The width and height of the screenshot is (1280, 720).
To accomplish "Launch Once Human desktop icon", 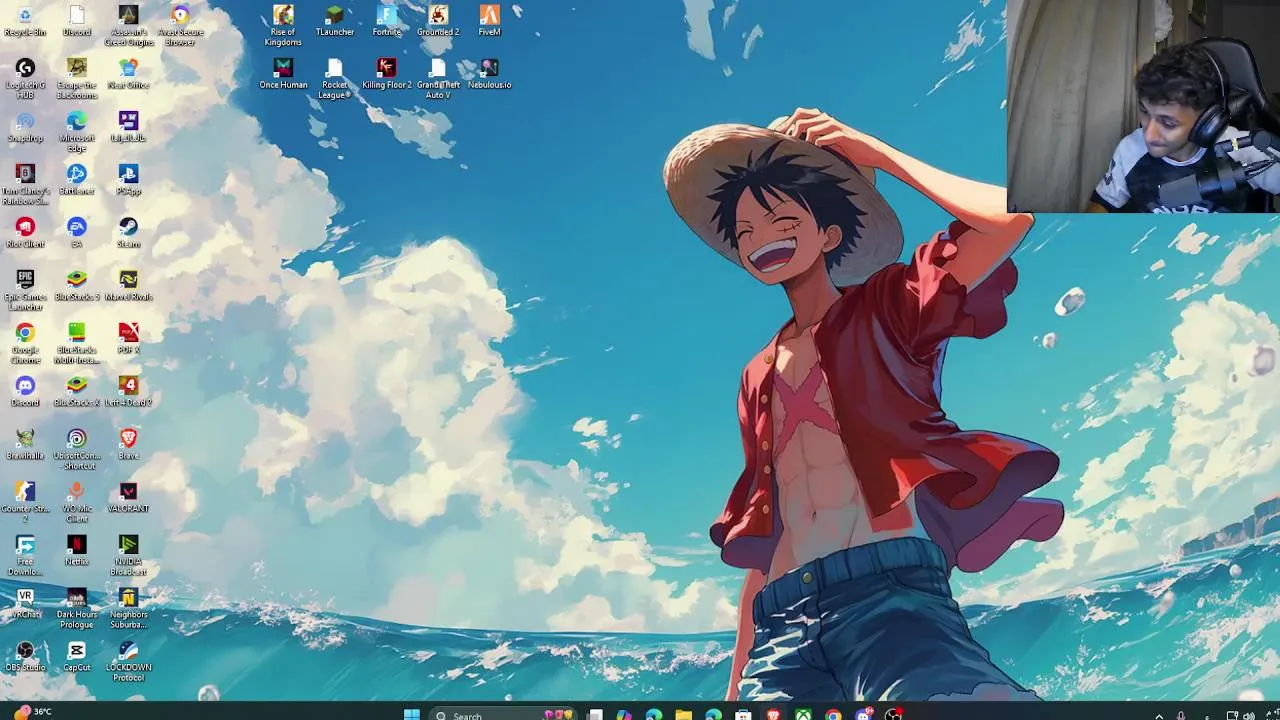I will (x=283, y=74).
